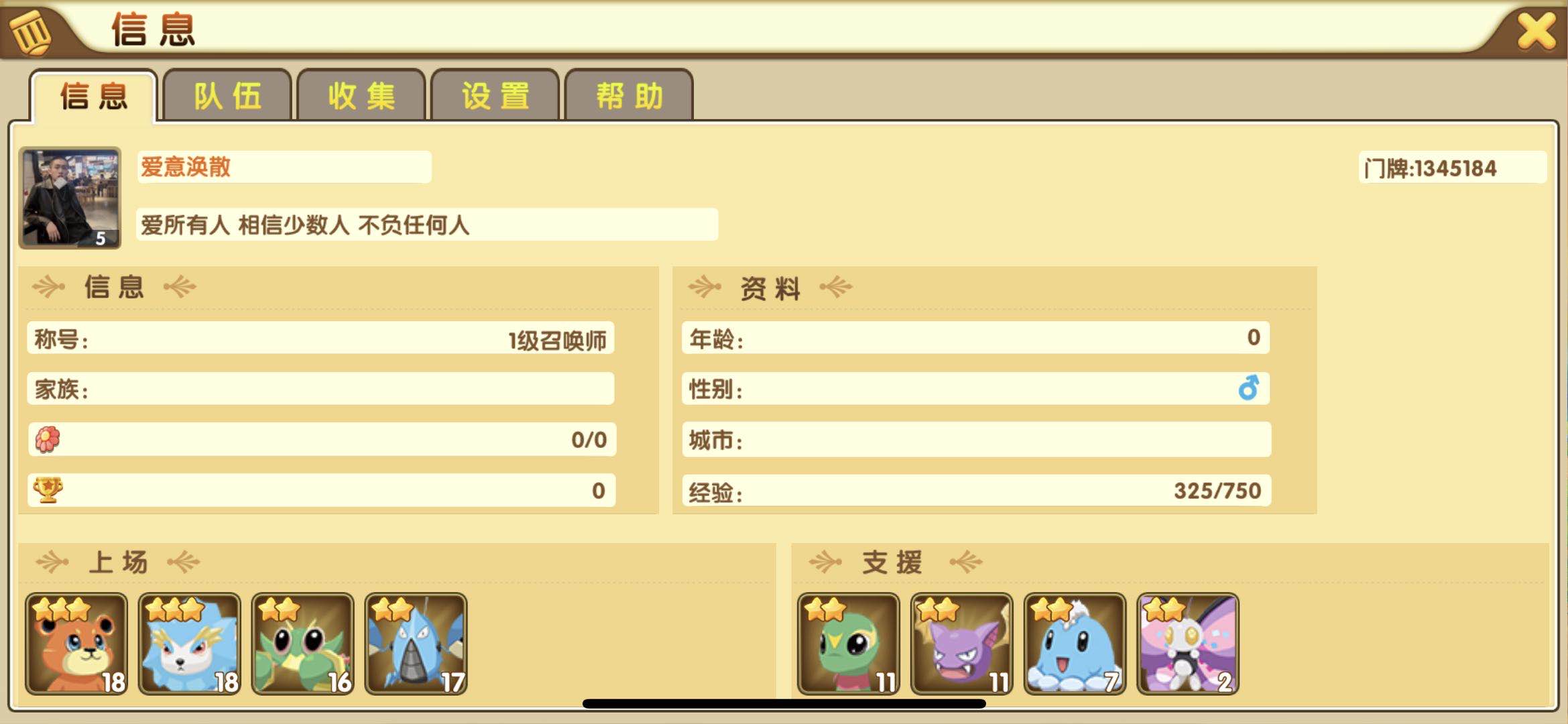The height and width of the screenshot is (724, 1568).
Task: Click the player avatar photo
Action: [x=70, y=198]
